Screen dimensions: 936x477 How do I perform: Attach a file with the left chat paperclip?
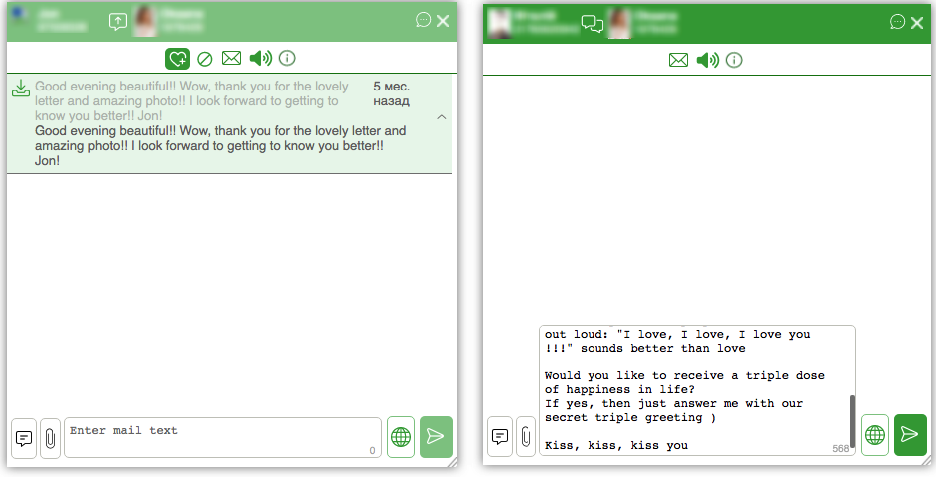(50, 439)
